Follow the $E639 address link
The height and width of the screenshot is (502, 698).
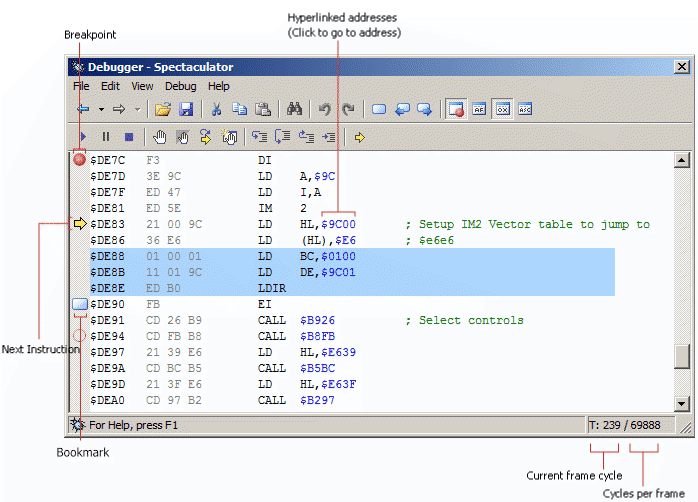(x=338, y=352)
